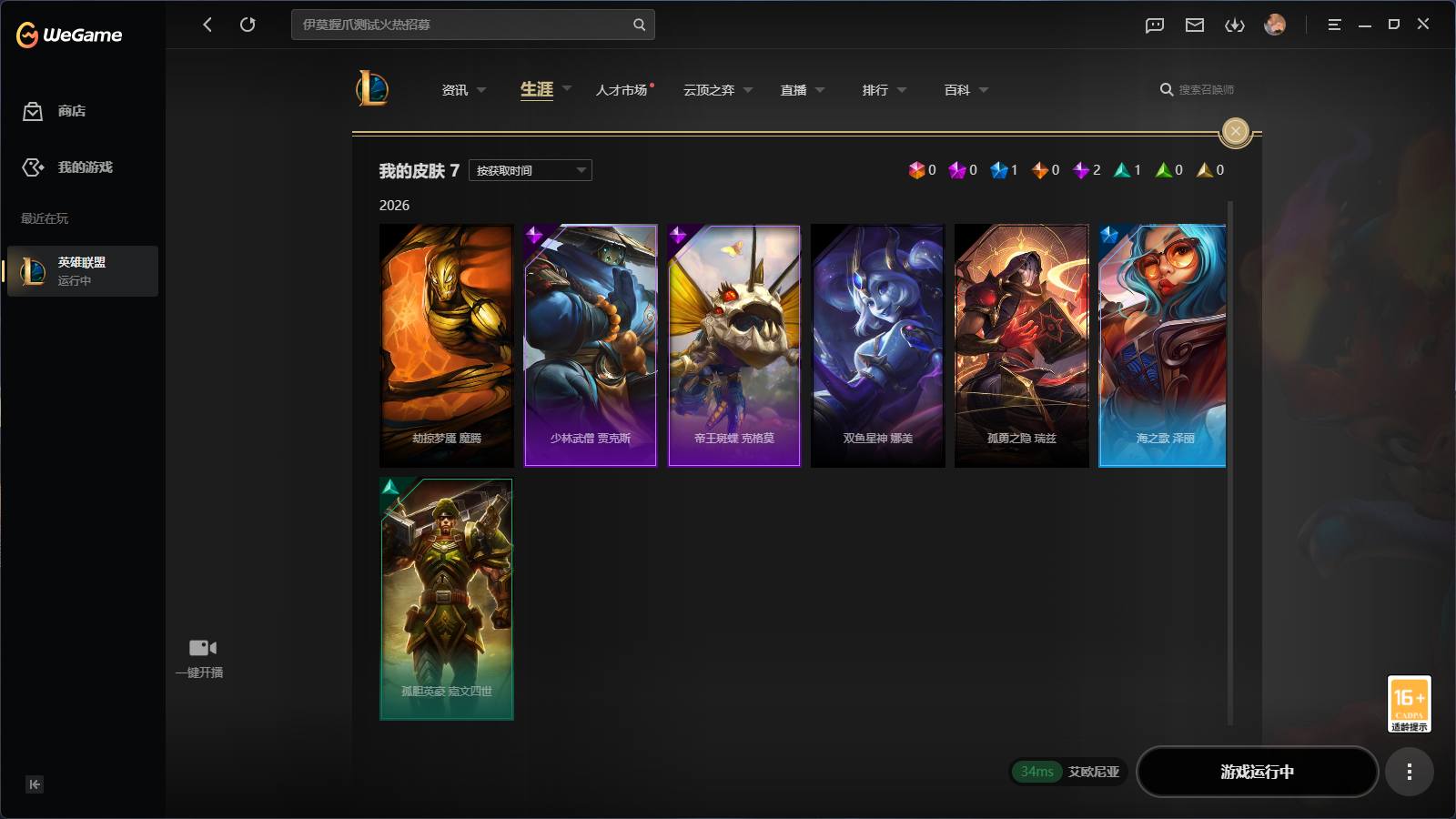Click the WeGame logo
Image resolution: width=1456 pixels, height=819 pixels.
tap(69, 35)
